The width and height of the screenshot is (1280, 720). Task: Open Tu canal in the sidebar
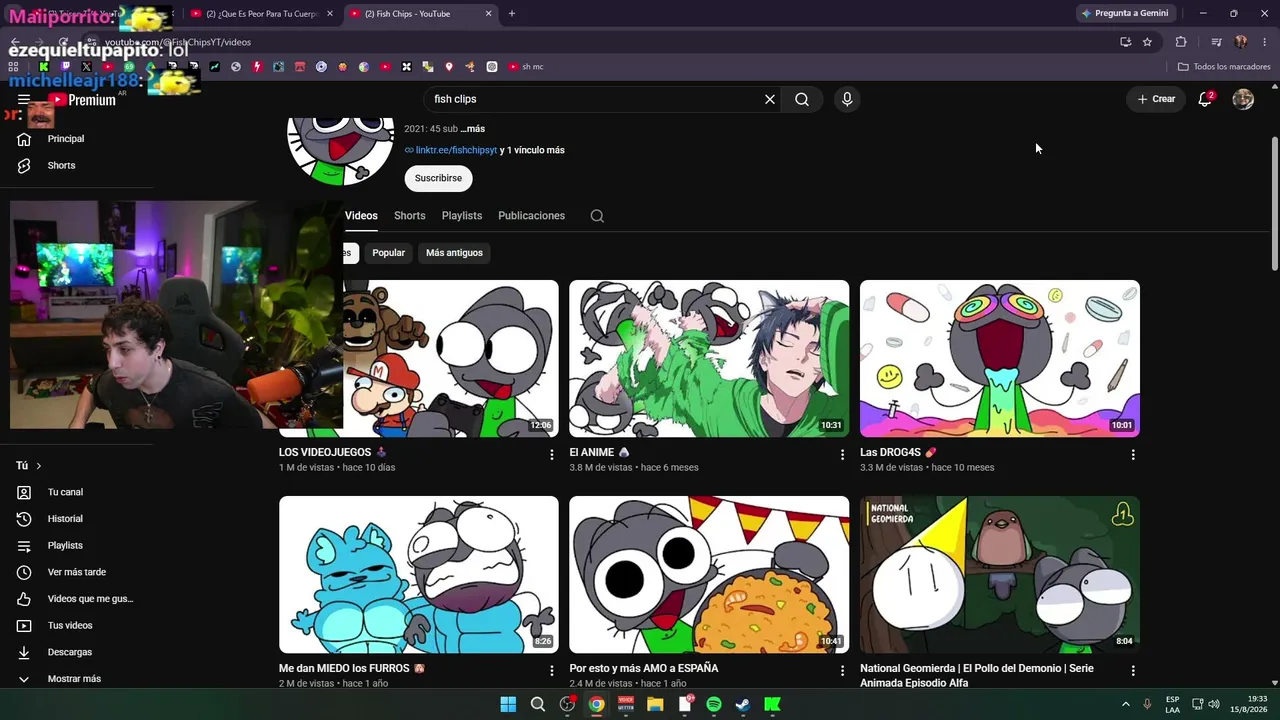(x=66, y=492)
